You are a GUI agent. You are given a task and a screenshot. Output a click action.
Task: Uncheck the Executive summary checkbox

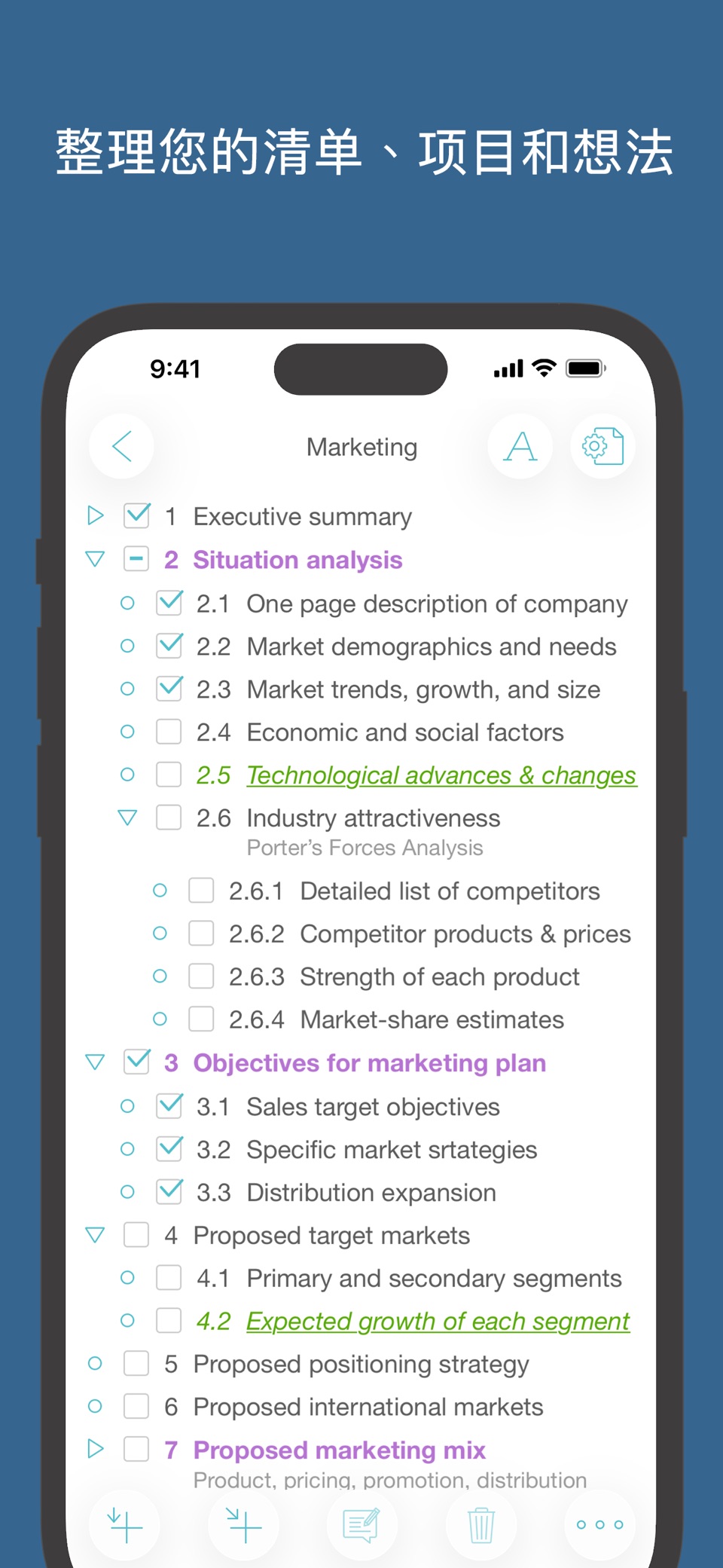[x=137, y=515]
